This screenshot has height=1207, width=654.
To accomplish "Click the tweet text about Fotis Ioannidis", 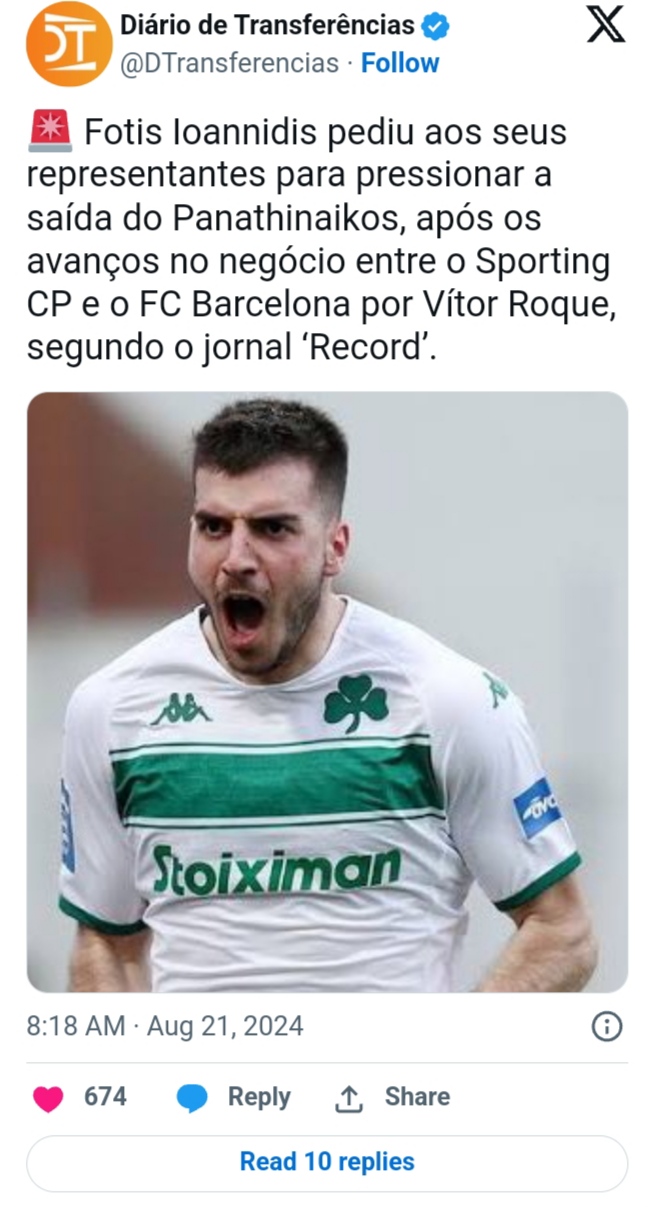I will pyautogui.click(x=319, y=241).
